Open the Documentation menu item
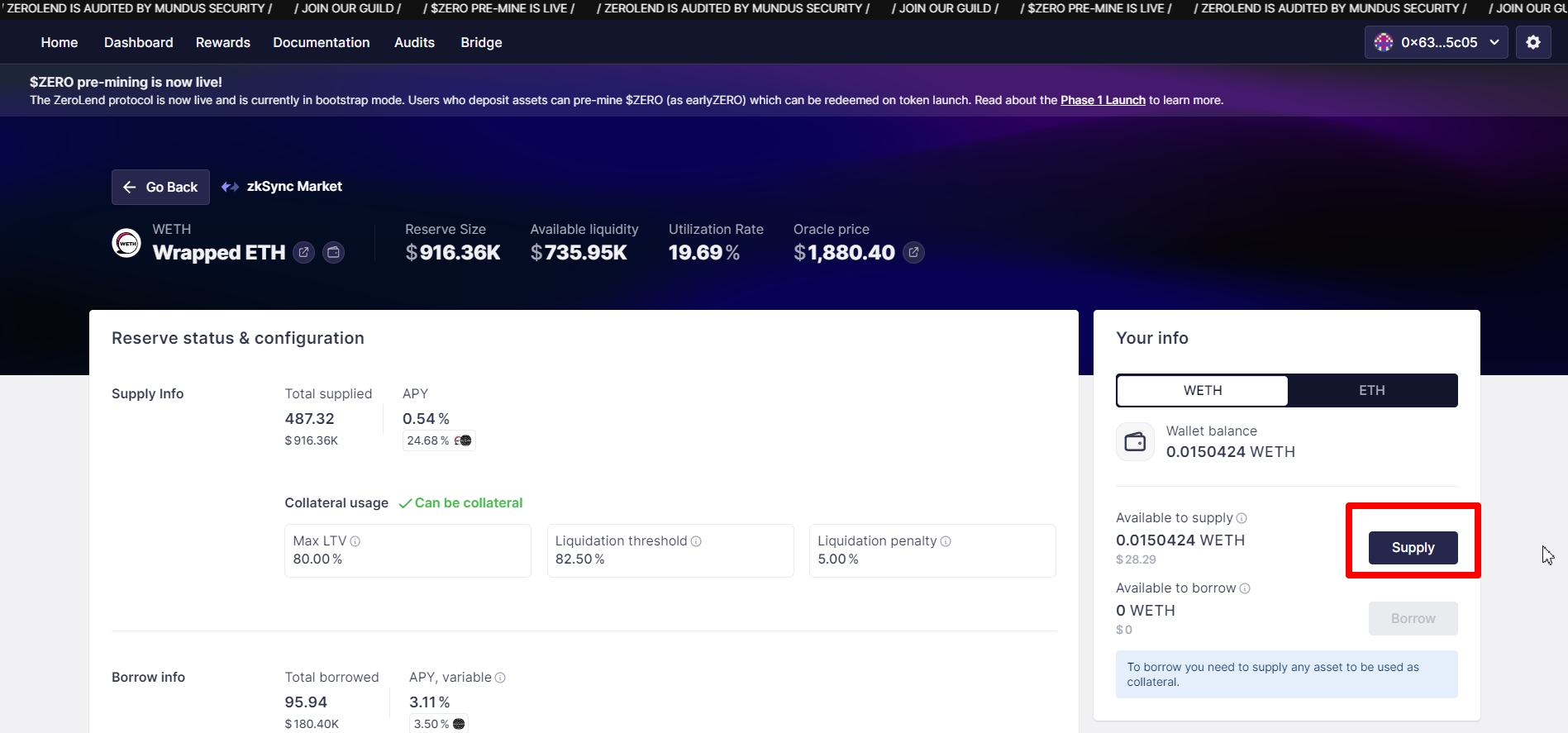This screenshot has width=1568, height=733. point(322,42)
